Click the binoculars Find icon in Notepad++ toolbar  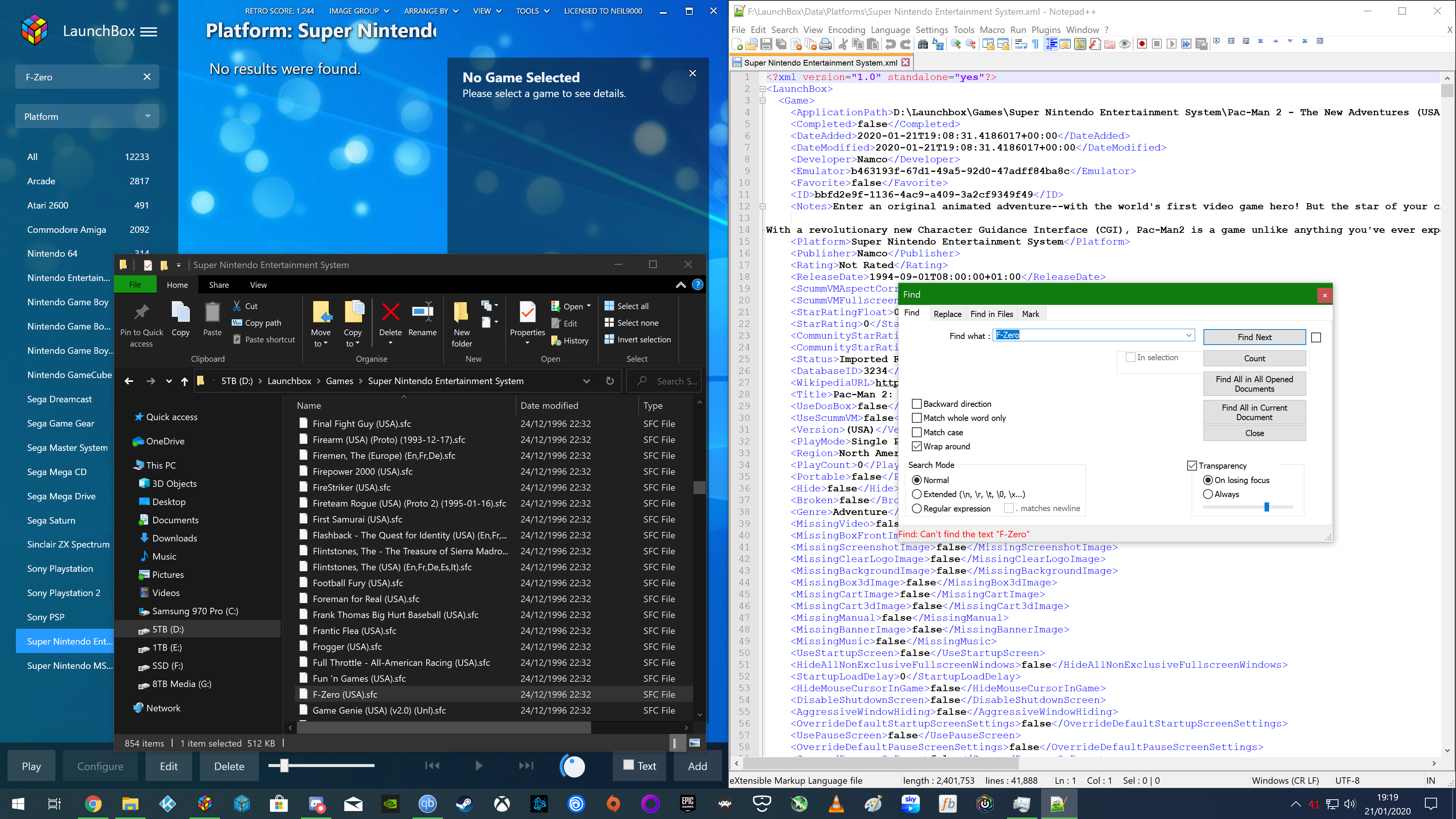point(923,44)
